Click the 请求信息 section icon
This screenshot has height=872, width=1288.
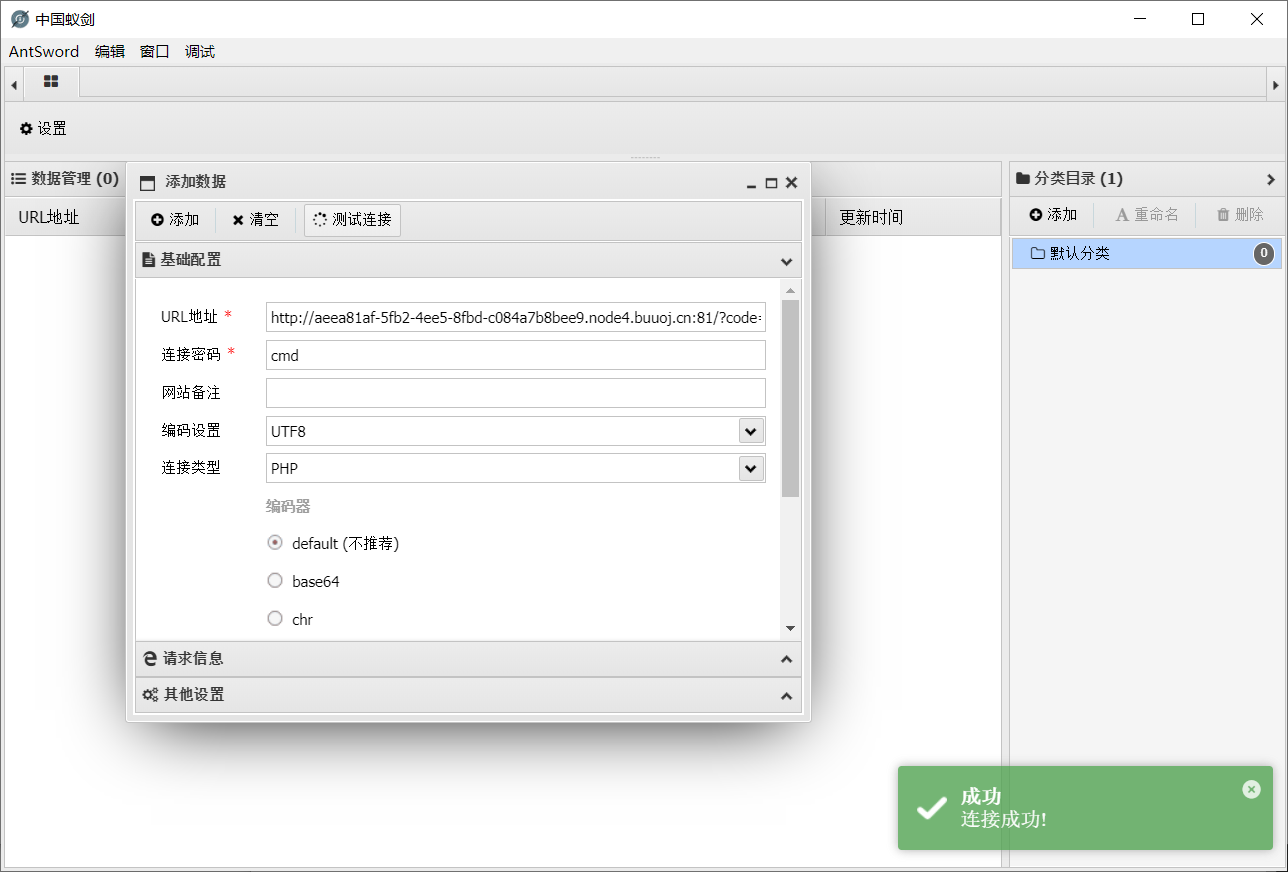(x=150, y=659)
